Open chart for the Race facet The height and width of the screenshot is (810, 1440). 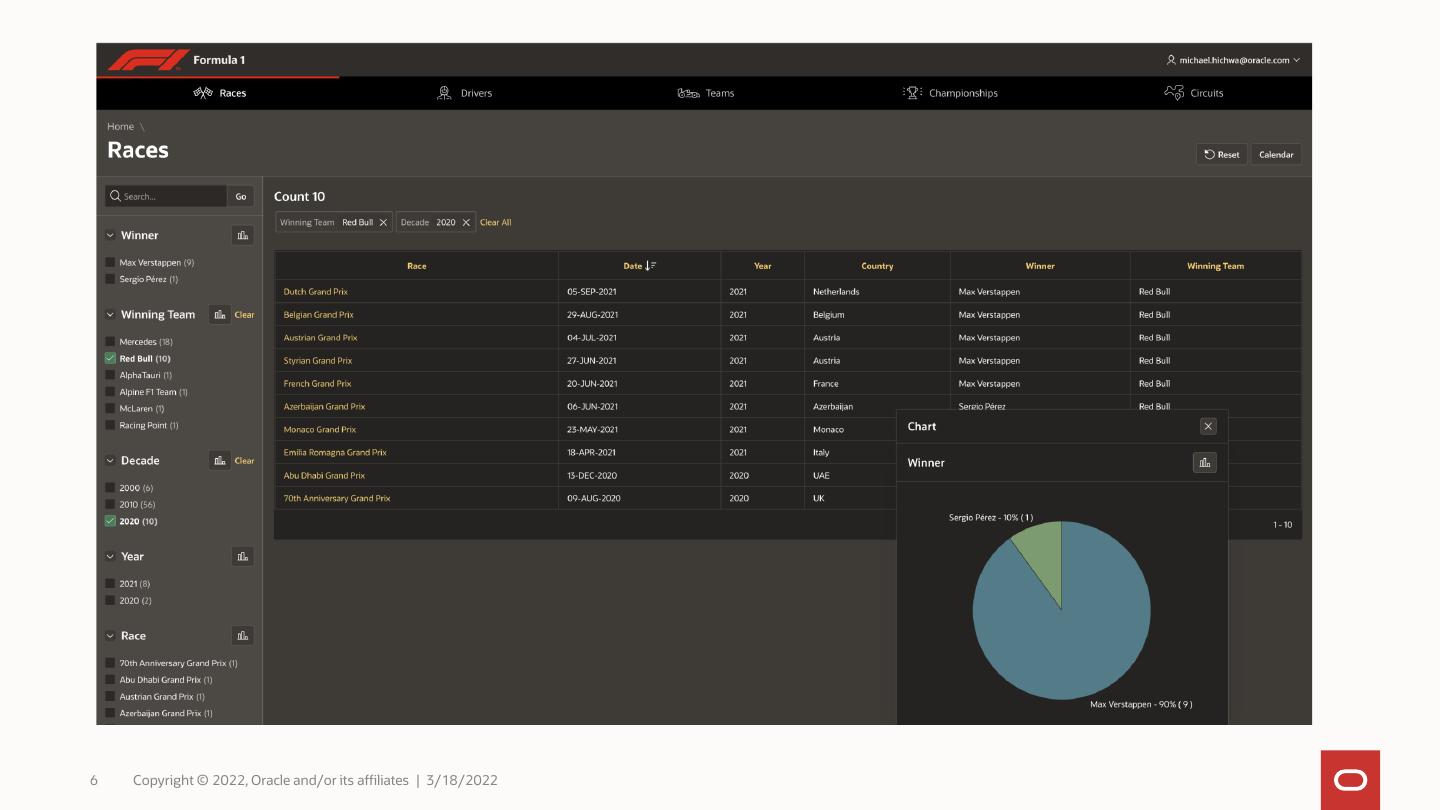[x=242, y=636]
